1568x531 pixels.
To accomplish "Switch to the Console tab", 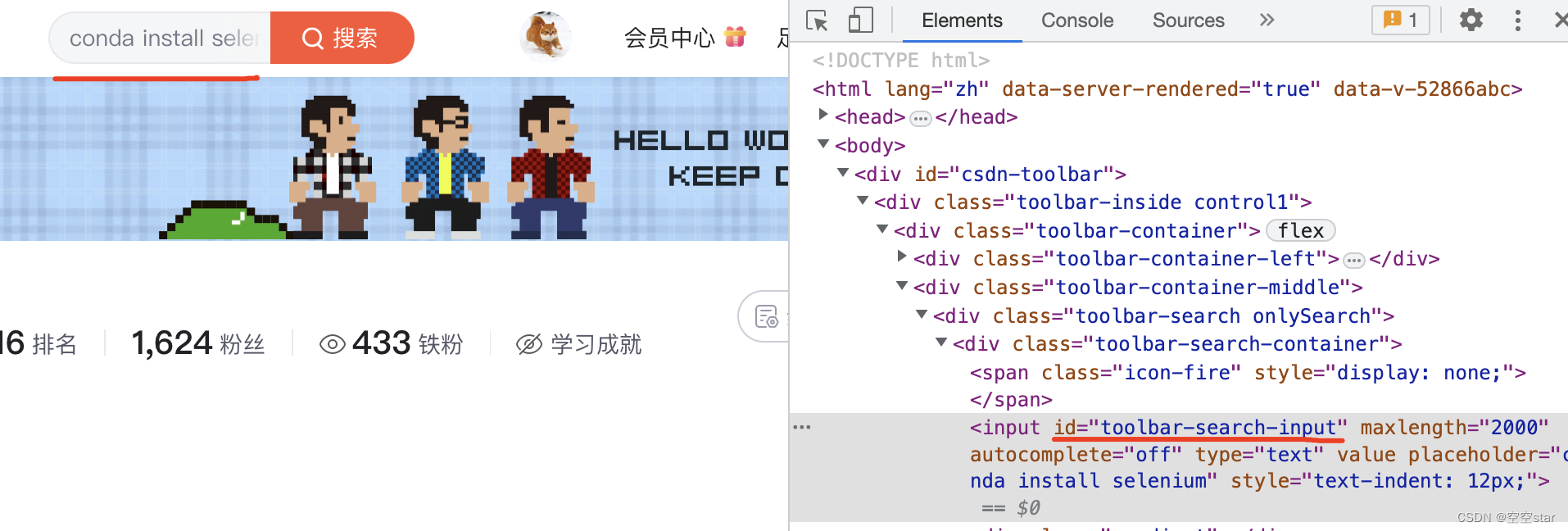I will pyautogui.click(x=1077, y=20).
